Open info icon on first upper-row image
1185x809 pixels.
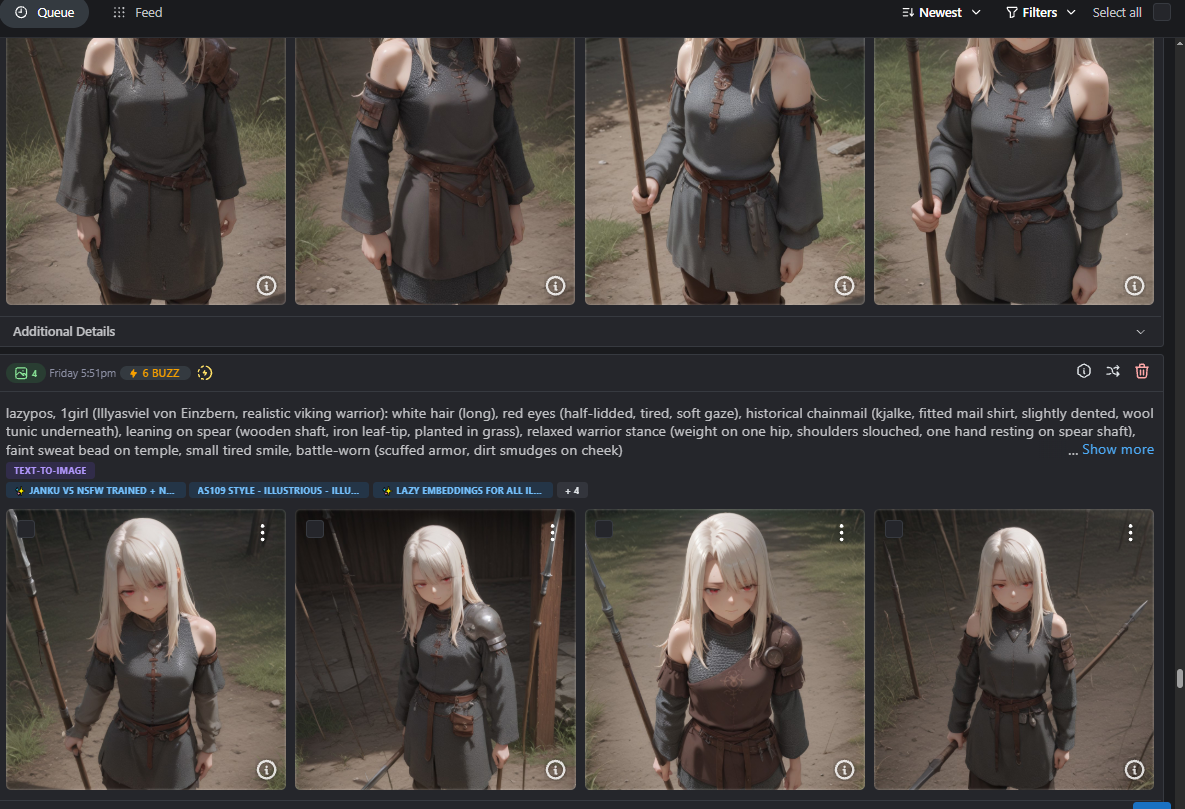click(266, 286)
